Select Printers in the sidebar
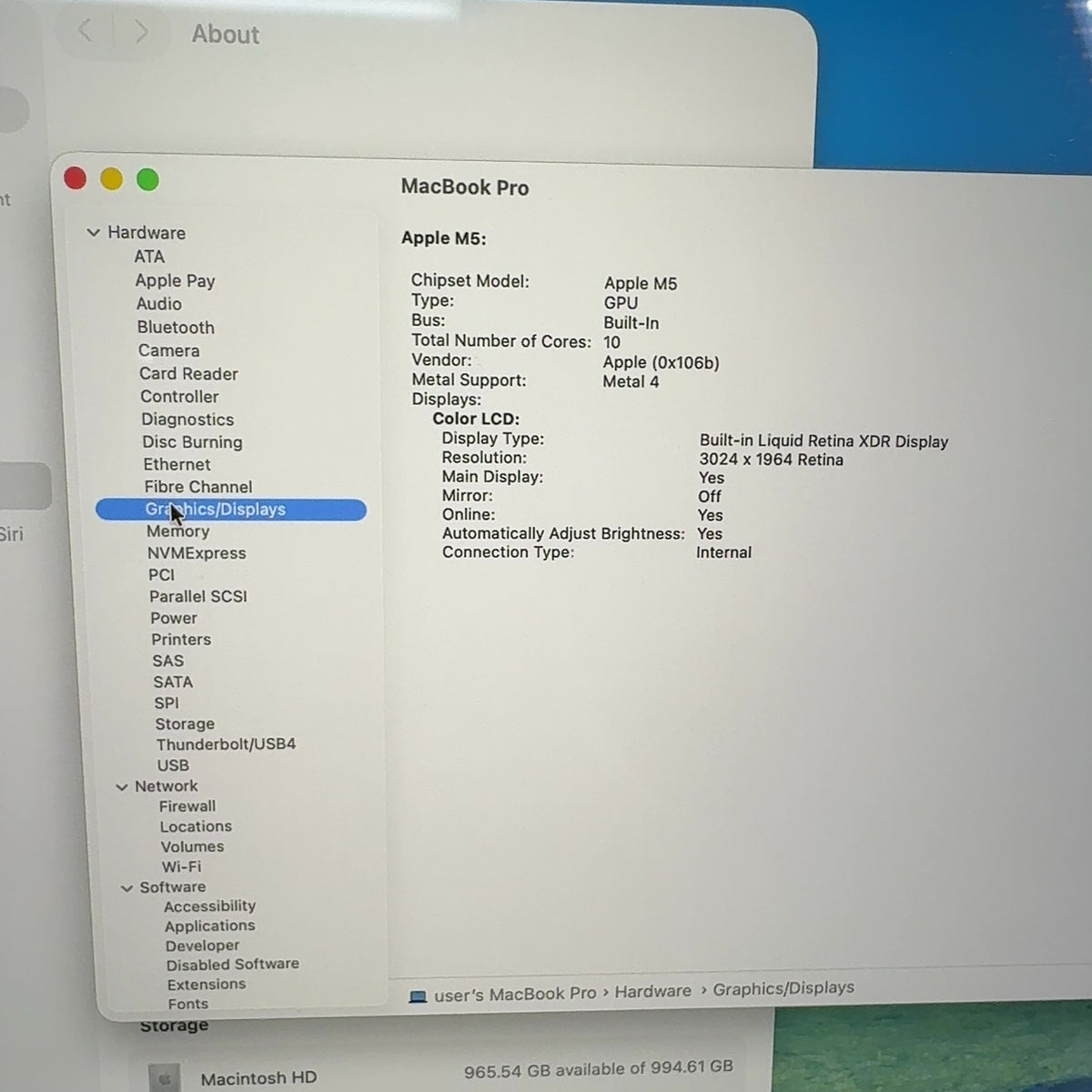Image resolution: width=1092 pixels, height=1092 pixels. click(x=181, y=640)
